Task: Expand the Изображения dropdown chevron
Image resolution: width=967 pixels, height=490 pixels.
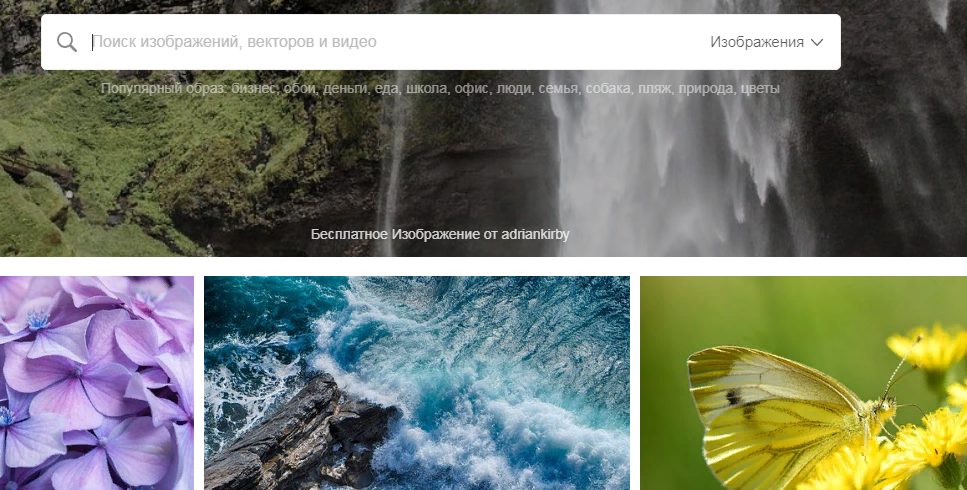Action: coord(817,43)
